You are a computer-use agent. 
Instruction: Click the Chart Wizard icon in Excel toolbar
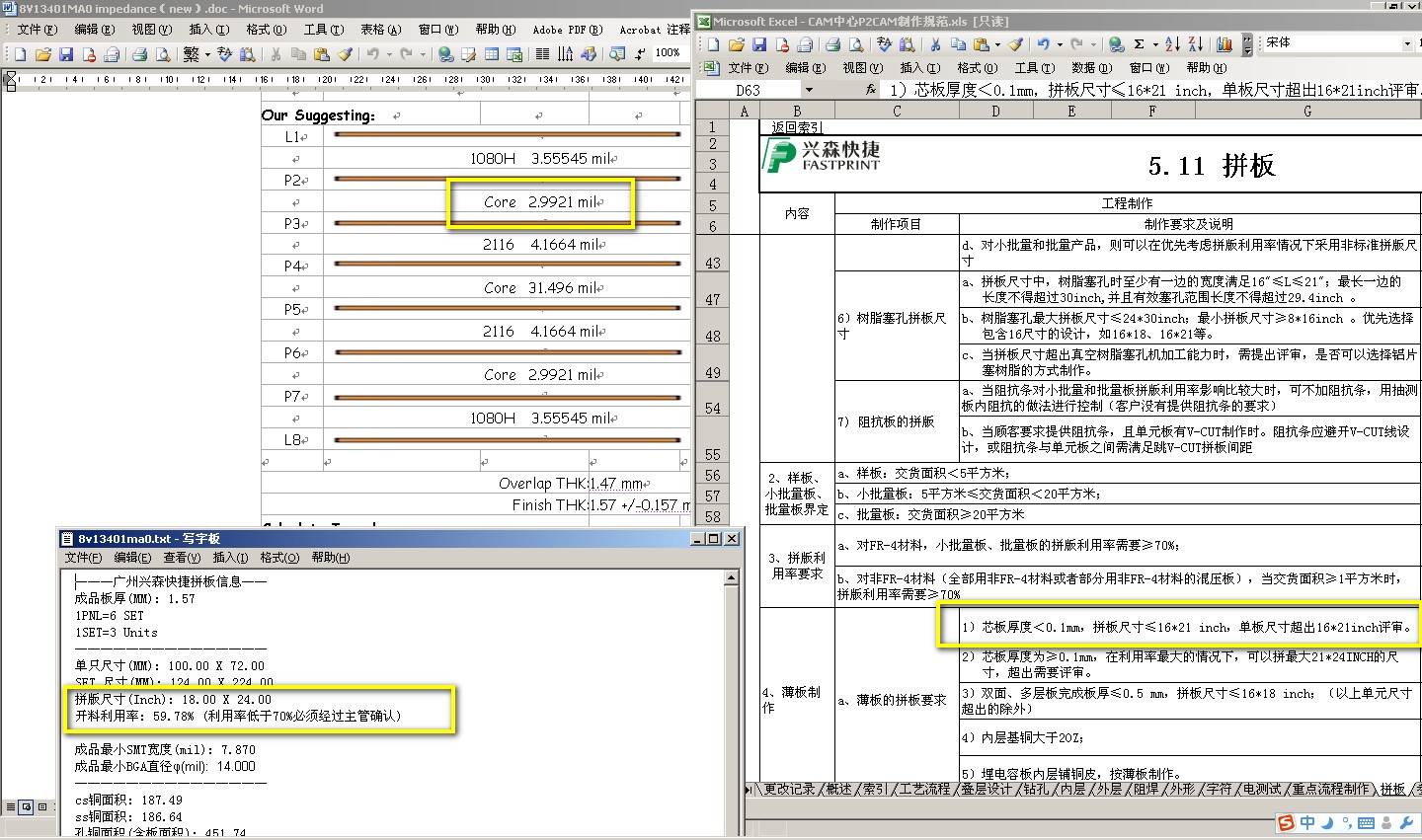[1224, 44]
